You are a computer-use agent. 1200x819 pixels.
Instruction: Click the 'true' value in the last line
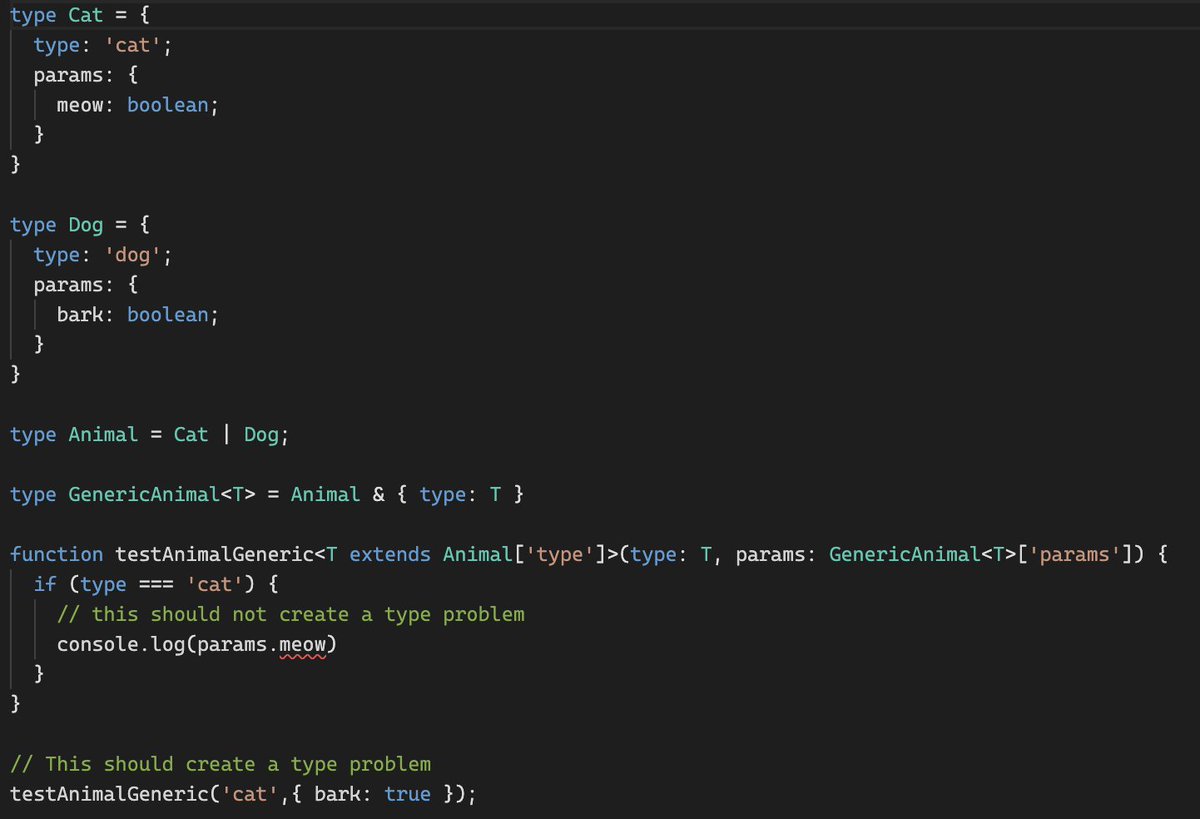tap(408, 794)
